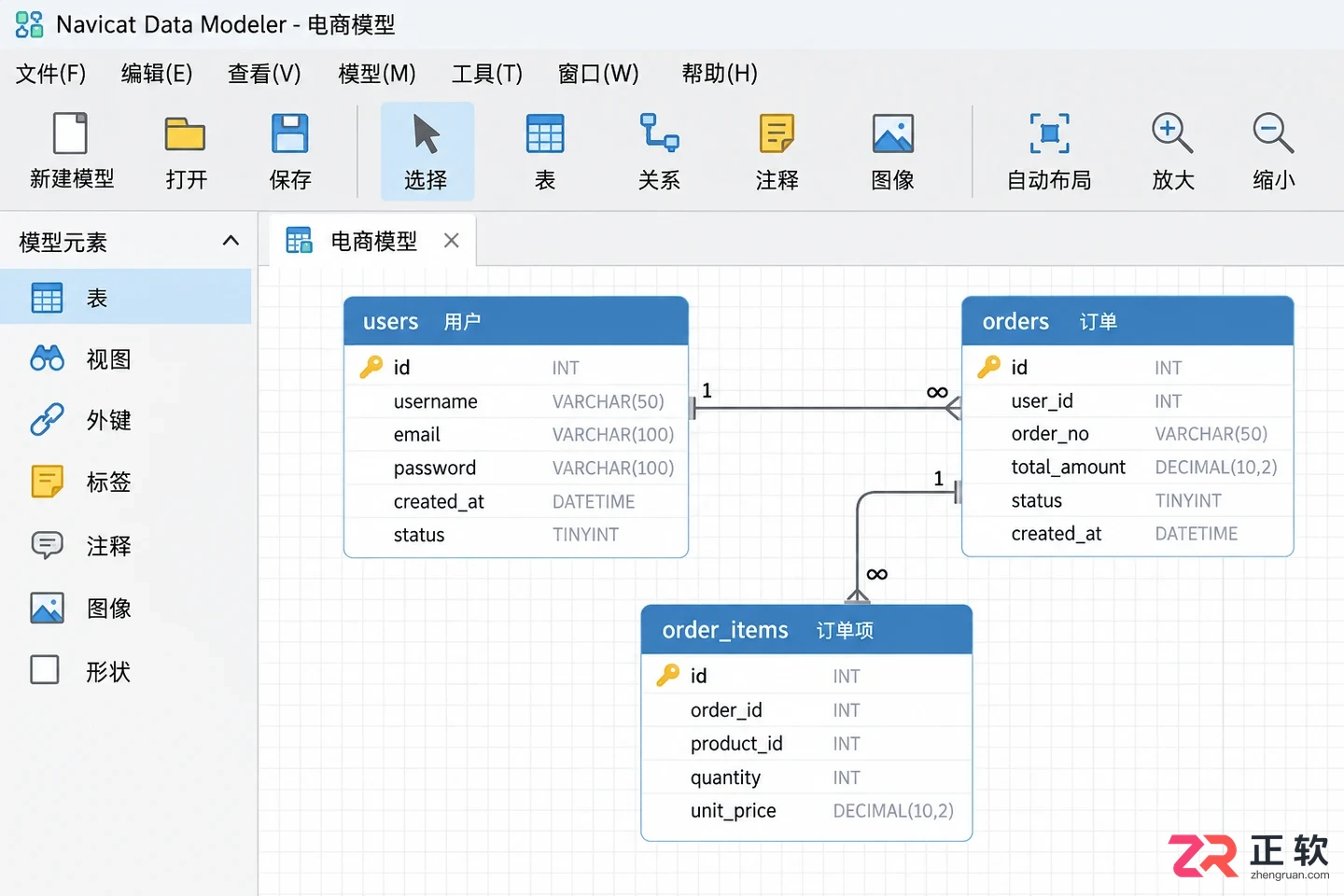This screenshot has width=1344, height=896.
Task: Select the orders 订单 table header
Action: click(x=1127, y=321)
